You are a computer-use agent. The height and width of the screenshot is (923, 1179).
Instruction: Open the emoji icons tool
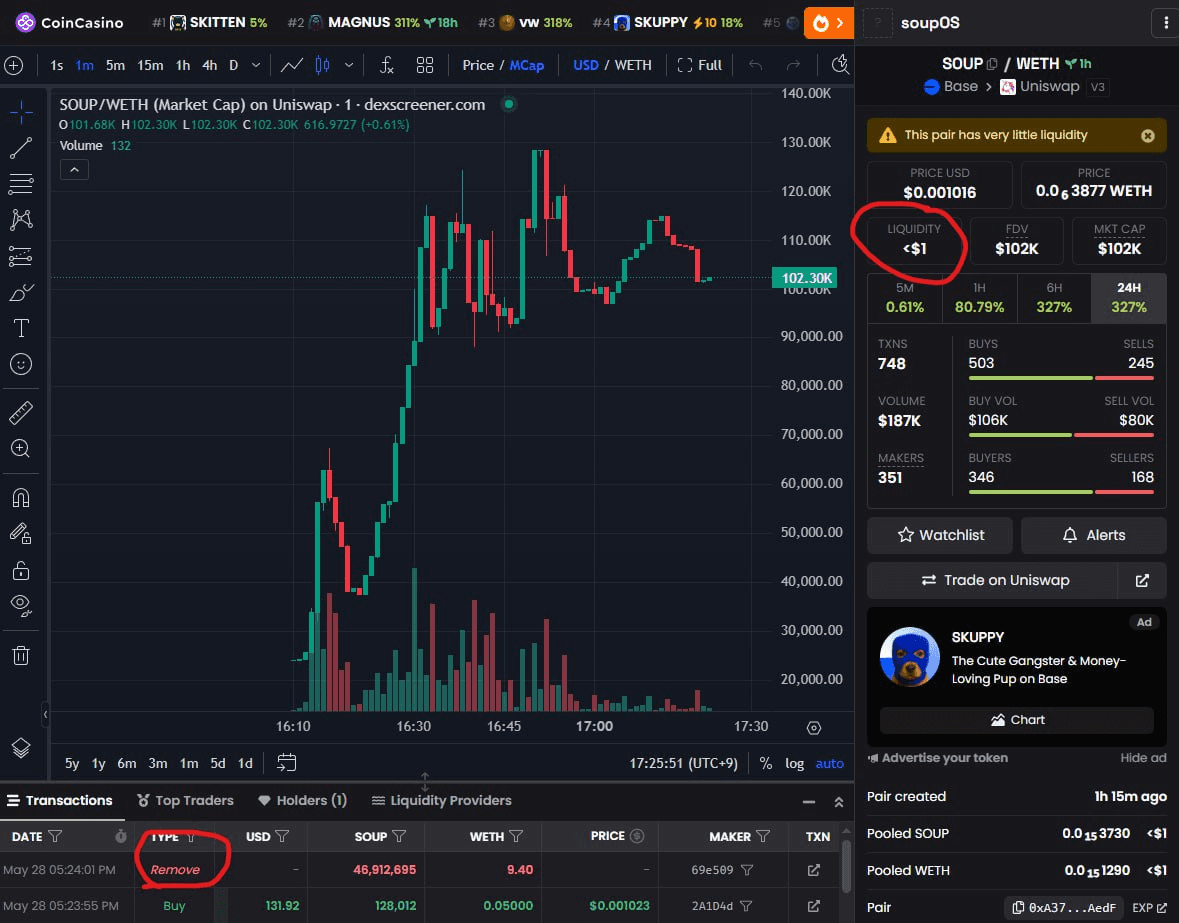pos(21,365)
